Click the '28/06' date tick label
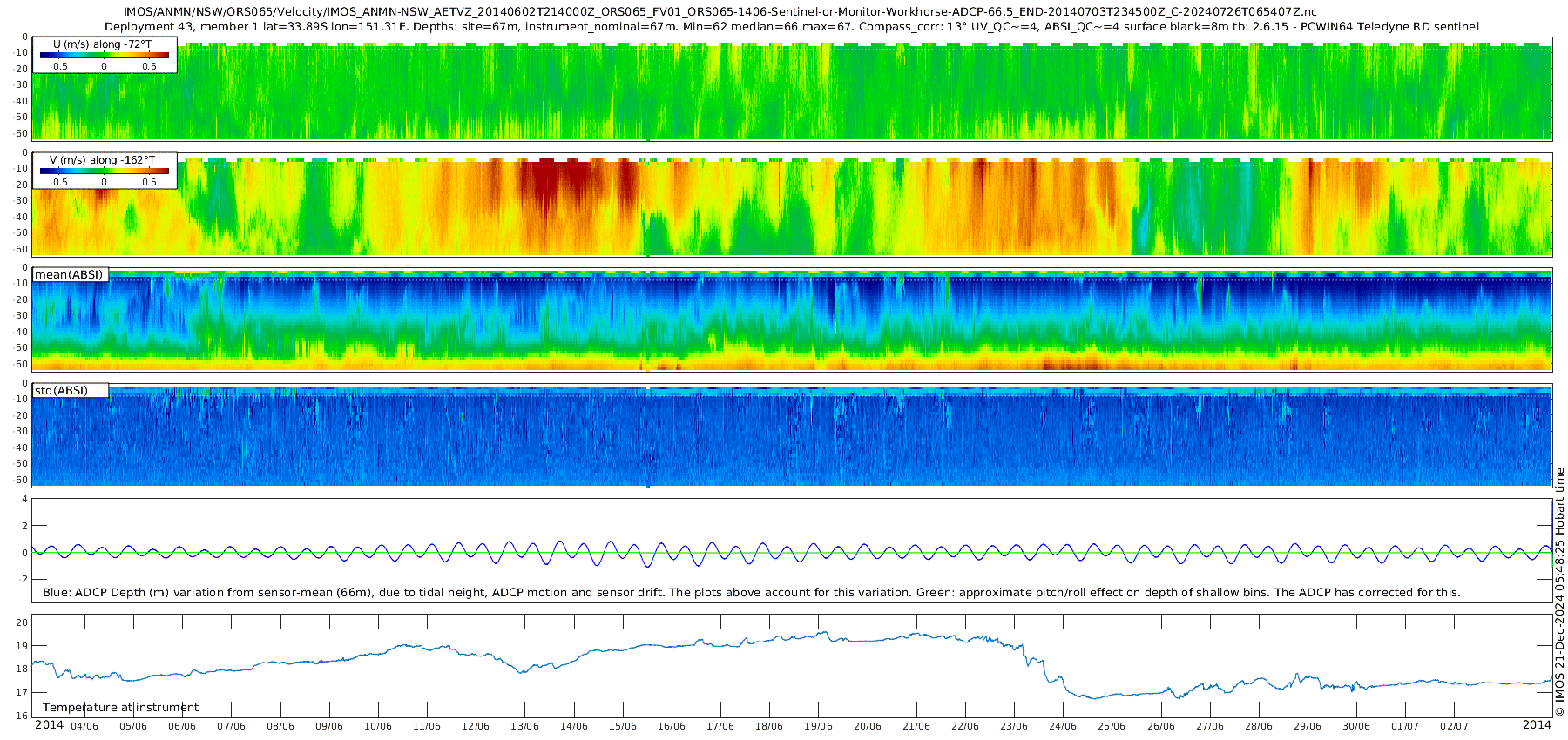This screenshot has width=1568, height=740. tap(1259, 726)
